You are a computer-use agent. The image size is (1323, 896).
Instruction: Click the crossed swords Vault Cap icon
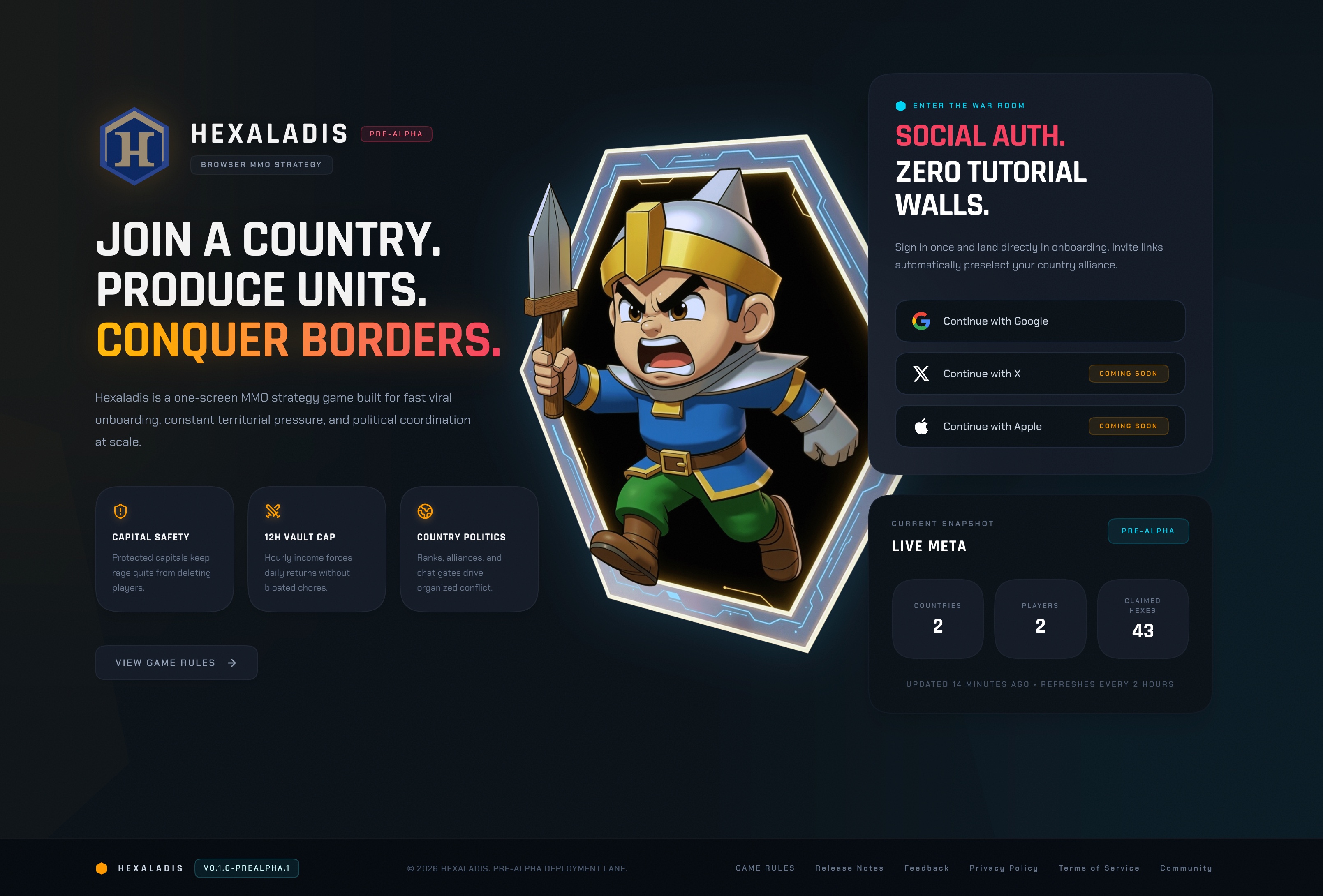273,511
